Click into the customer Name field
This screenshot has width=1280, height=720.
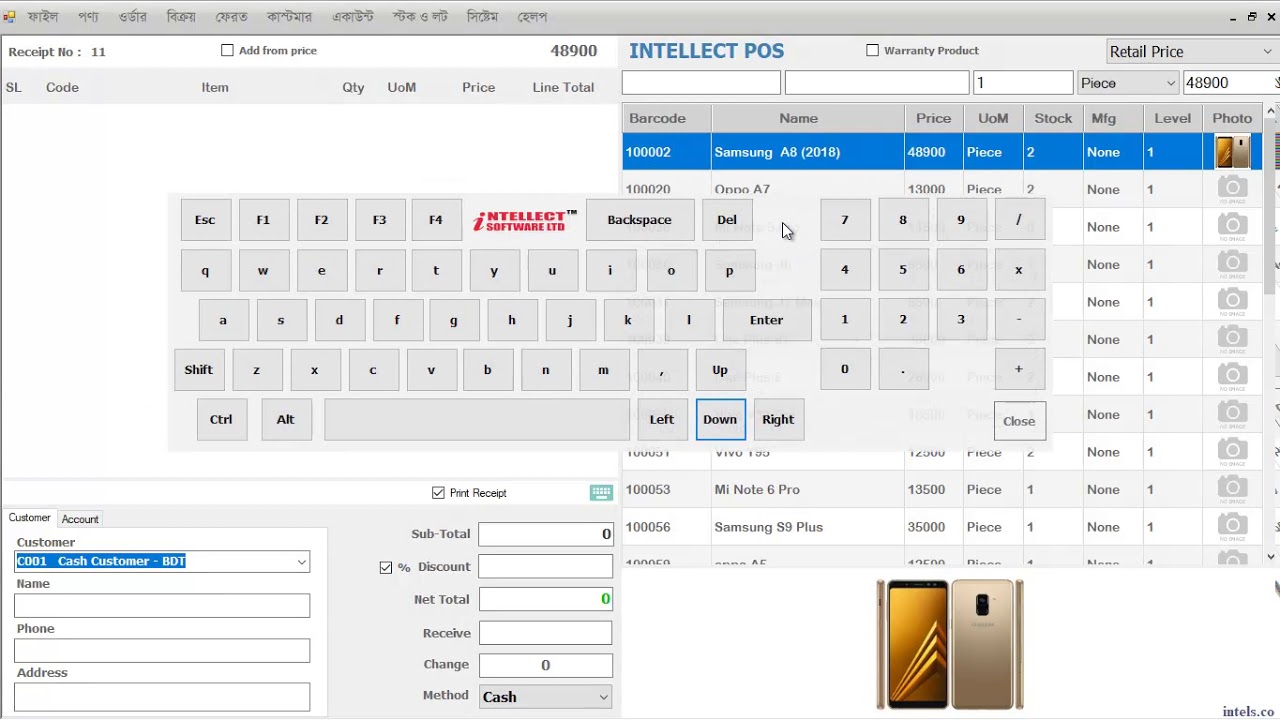[162, 605]
